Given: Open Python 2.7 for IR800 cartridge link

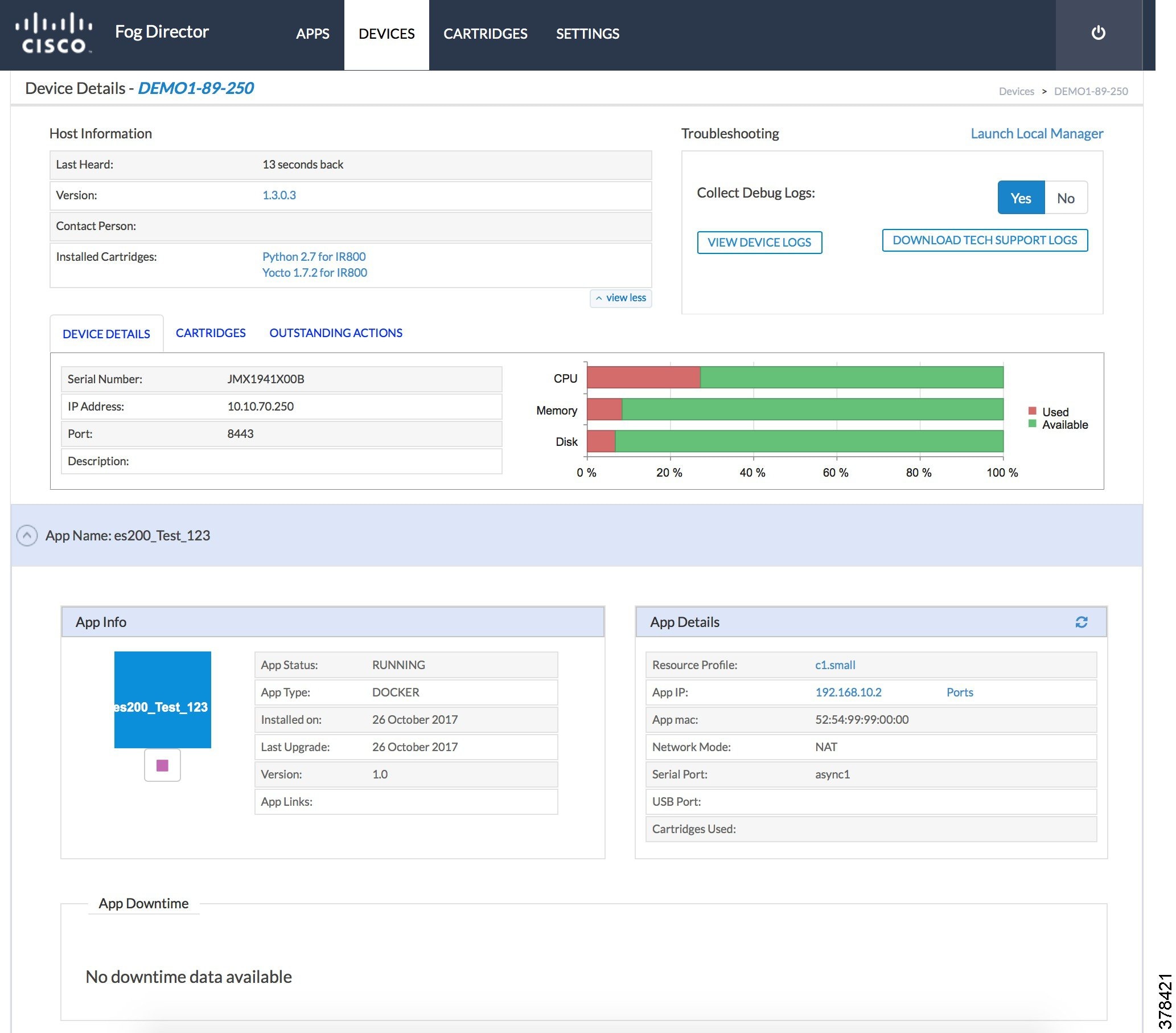Looking at the screenshot, I should 314,257.
